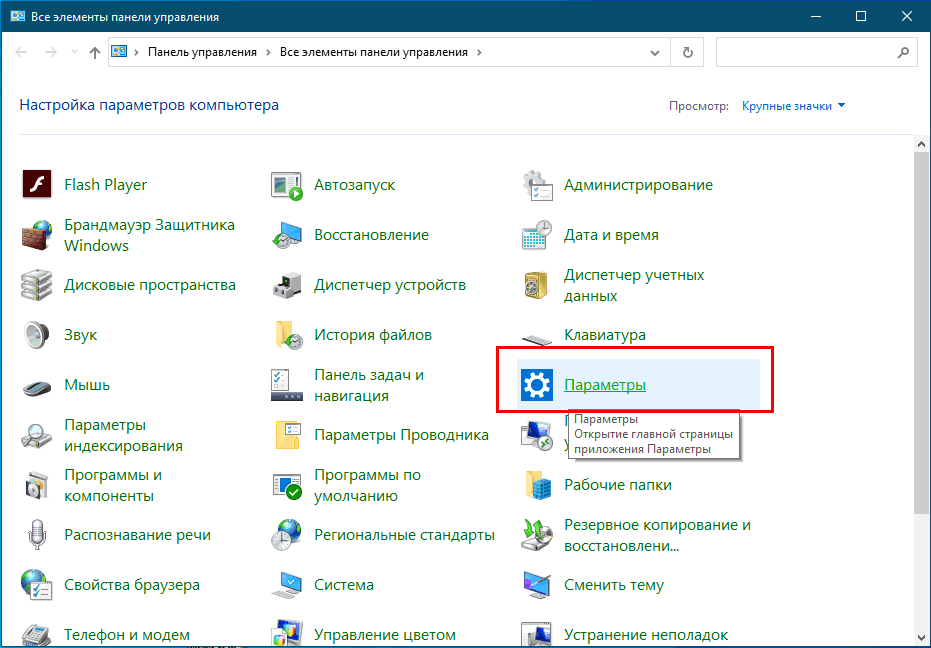Open the Flash Player icon
Image resolution: width=931 pixels, height=648 pixels.
37,185
